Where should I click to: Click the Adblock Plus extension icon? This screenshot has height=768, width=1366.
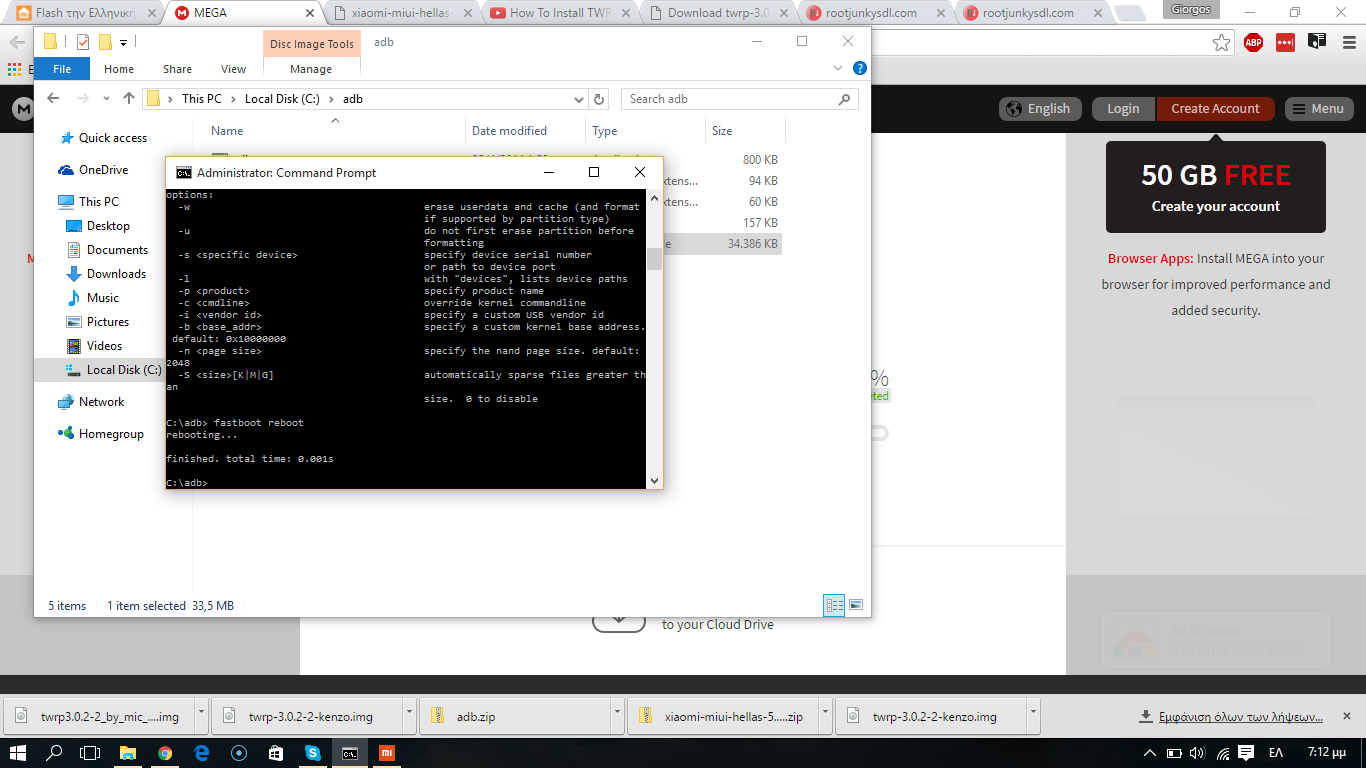[x=1253, y=42]
